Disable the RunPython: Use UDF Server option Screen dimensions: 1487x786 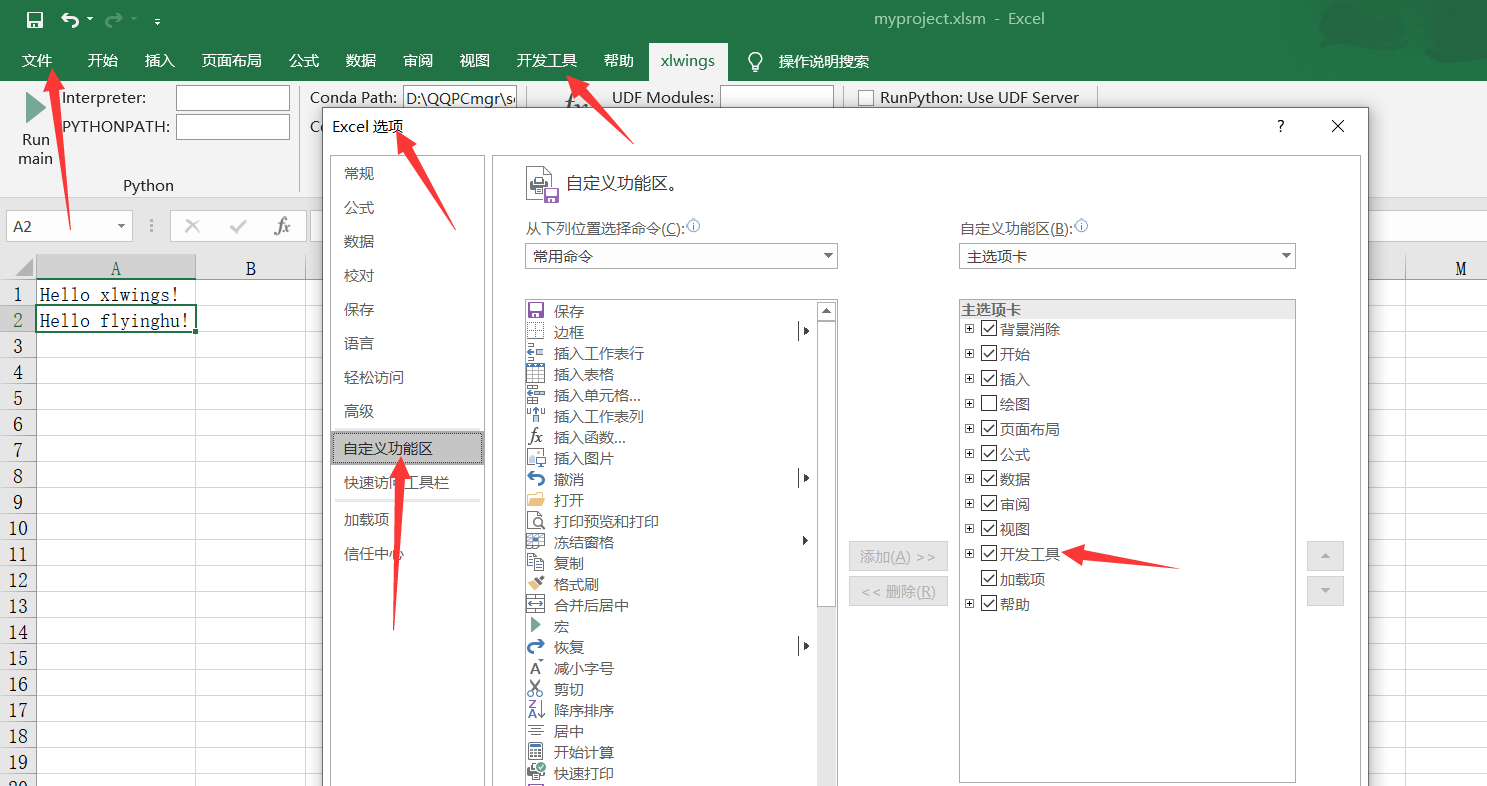865,97
